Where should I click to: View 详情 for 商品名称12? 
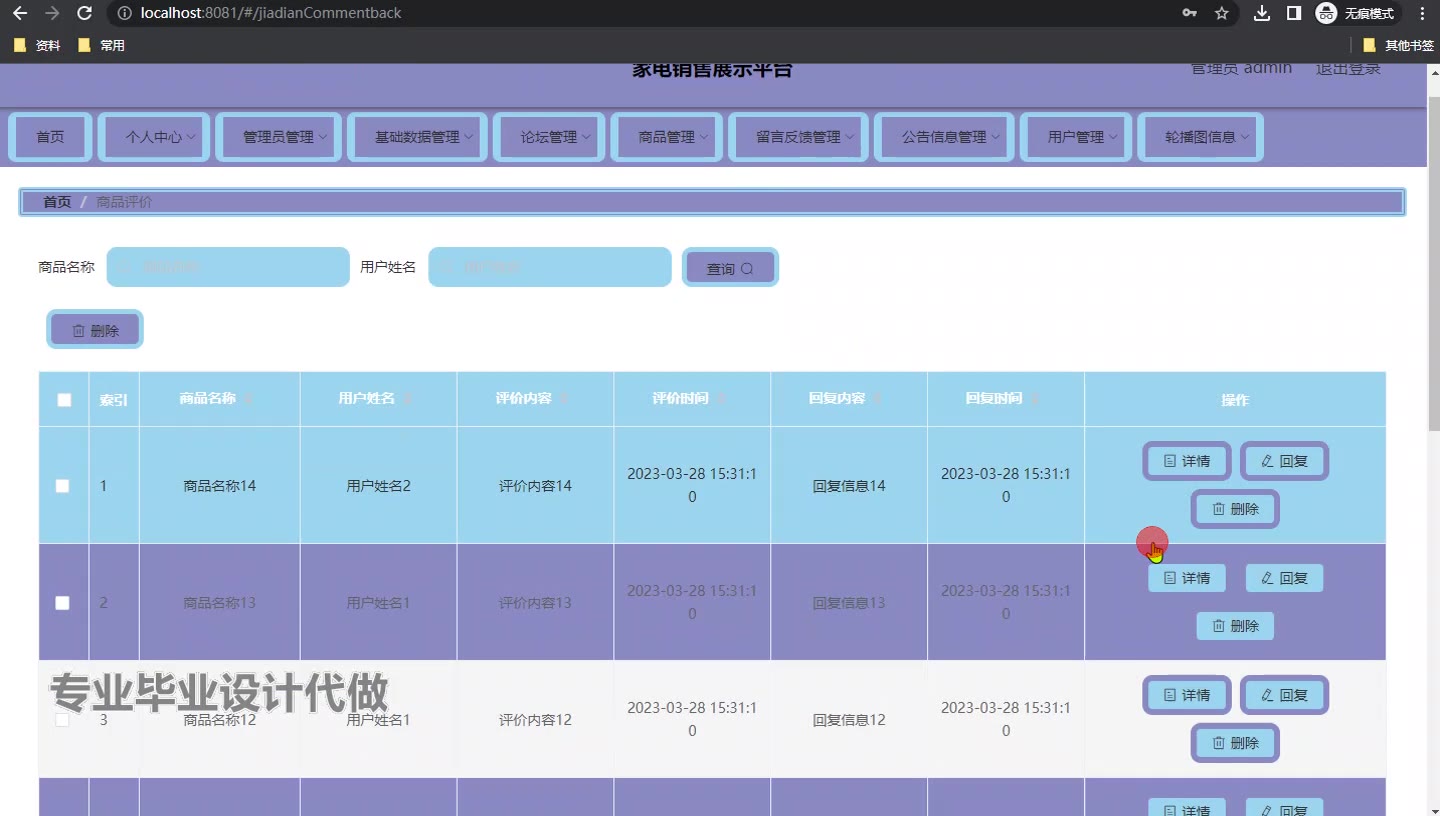(x=1187, y=695)
